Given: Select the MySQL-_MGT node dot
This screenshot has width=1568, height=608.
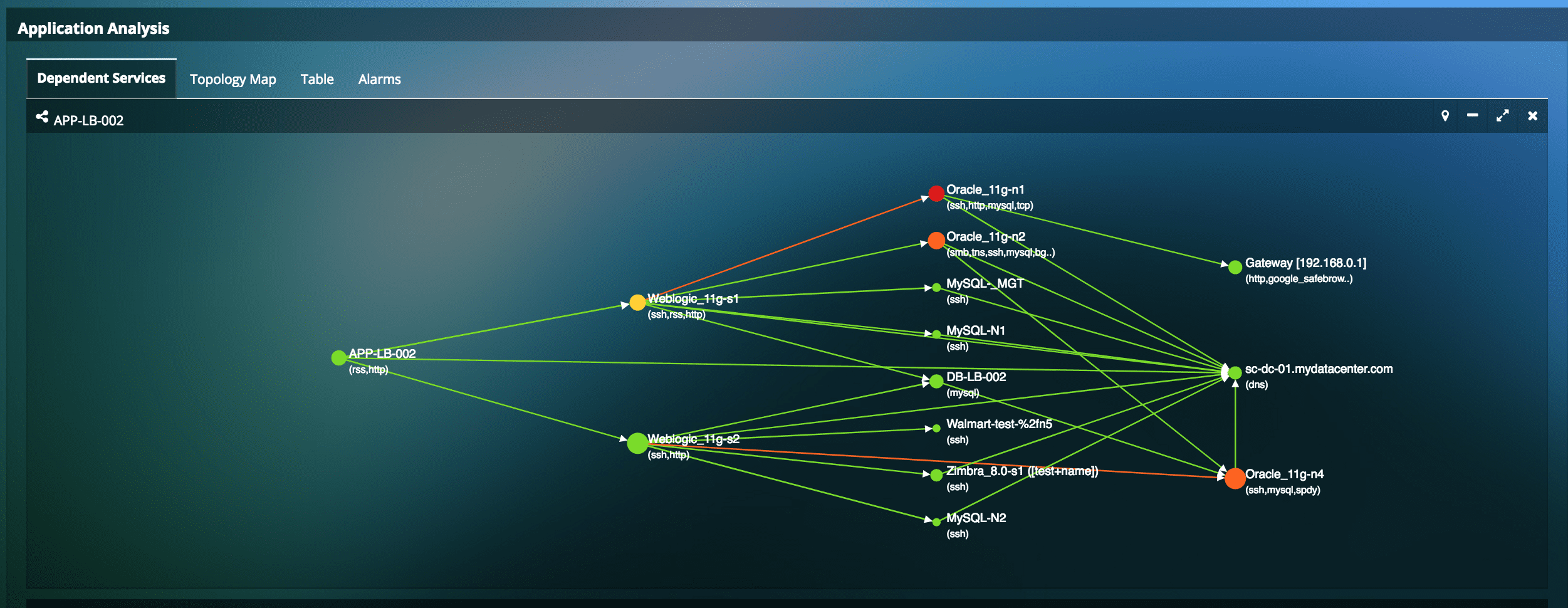Looking at the screenshot, I should [x=936, y=288].
